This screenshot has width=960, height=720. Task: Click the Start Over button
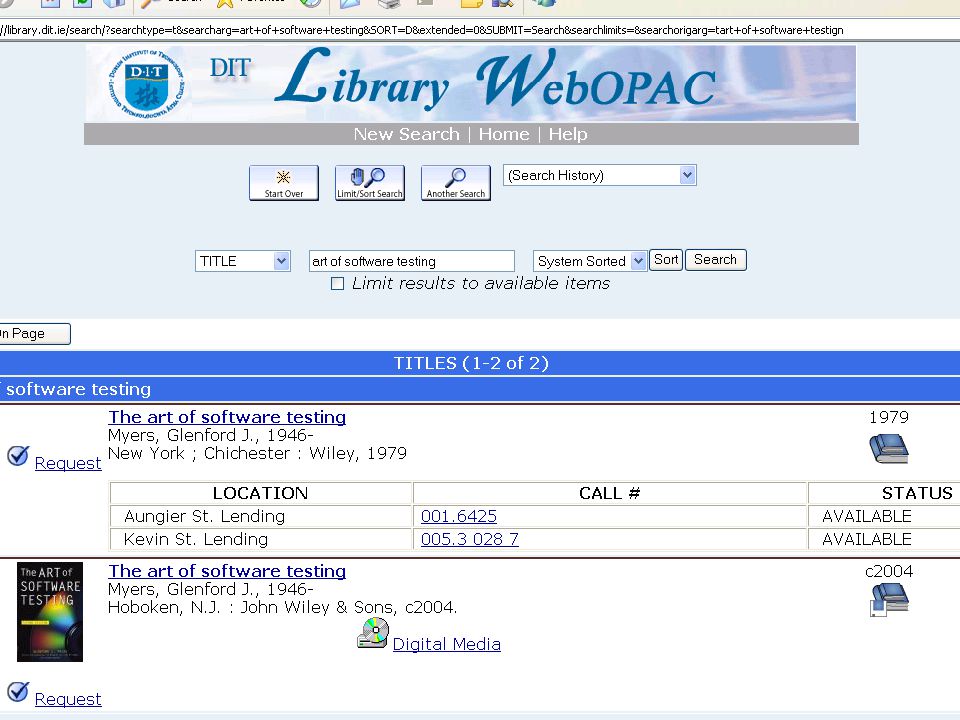[283, 182]
